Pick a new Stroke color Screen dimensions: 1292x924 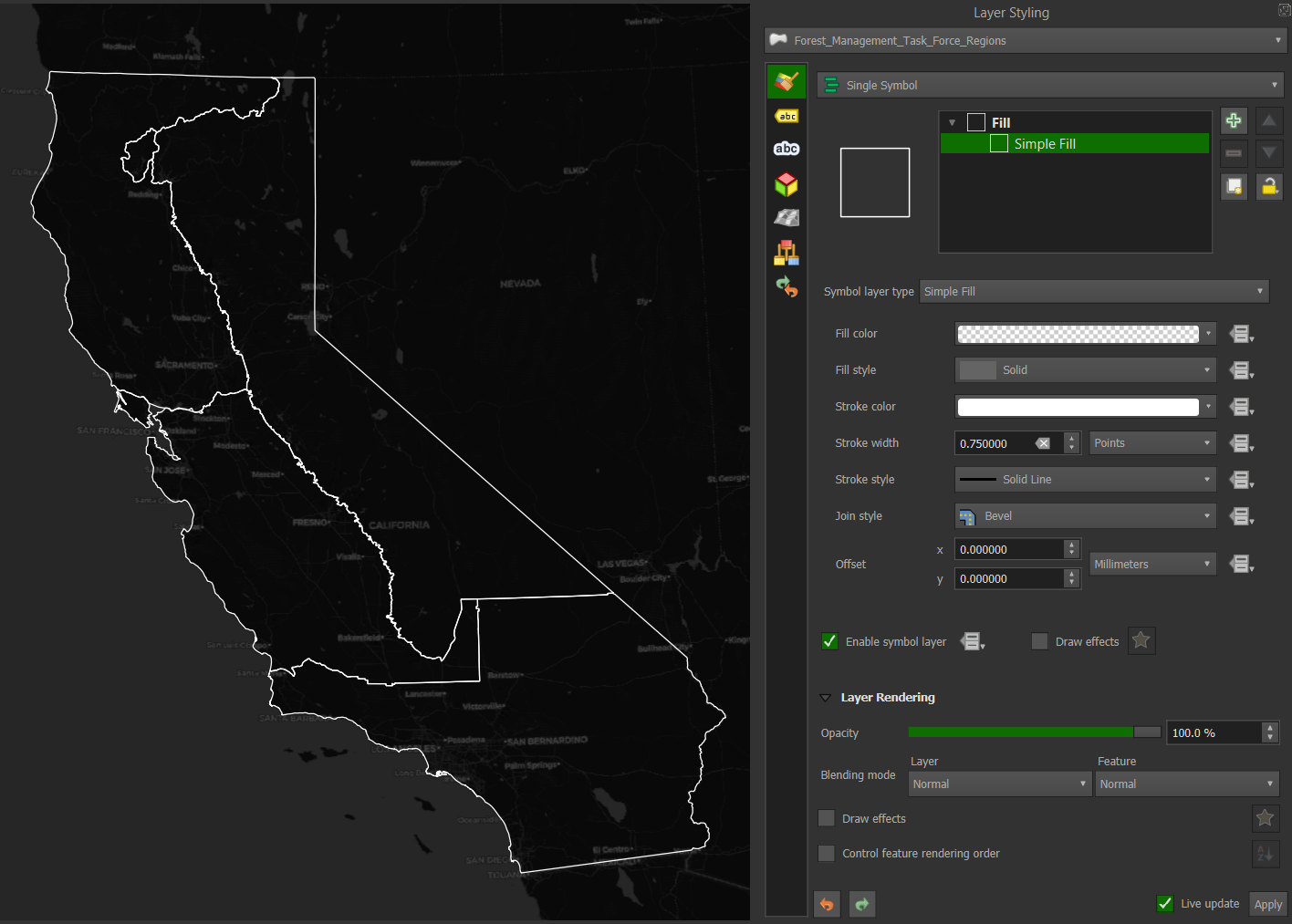point(1082,406)
